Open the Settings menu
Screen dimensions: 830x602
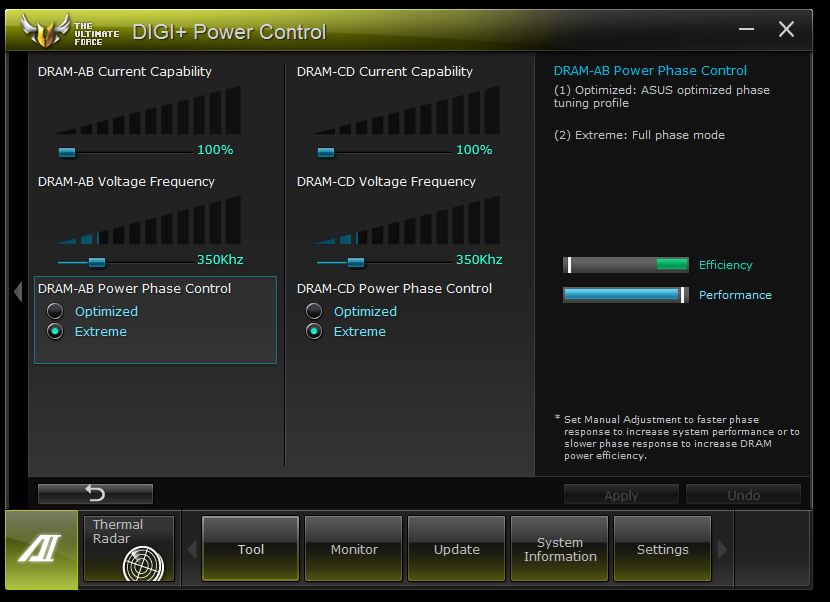[662, 549]
